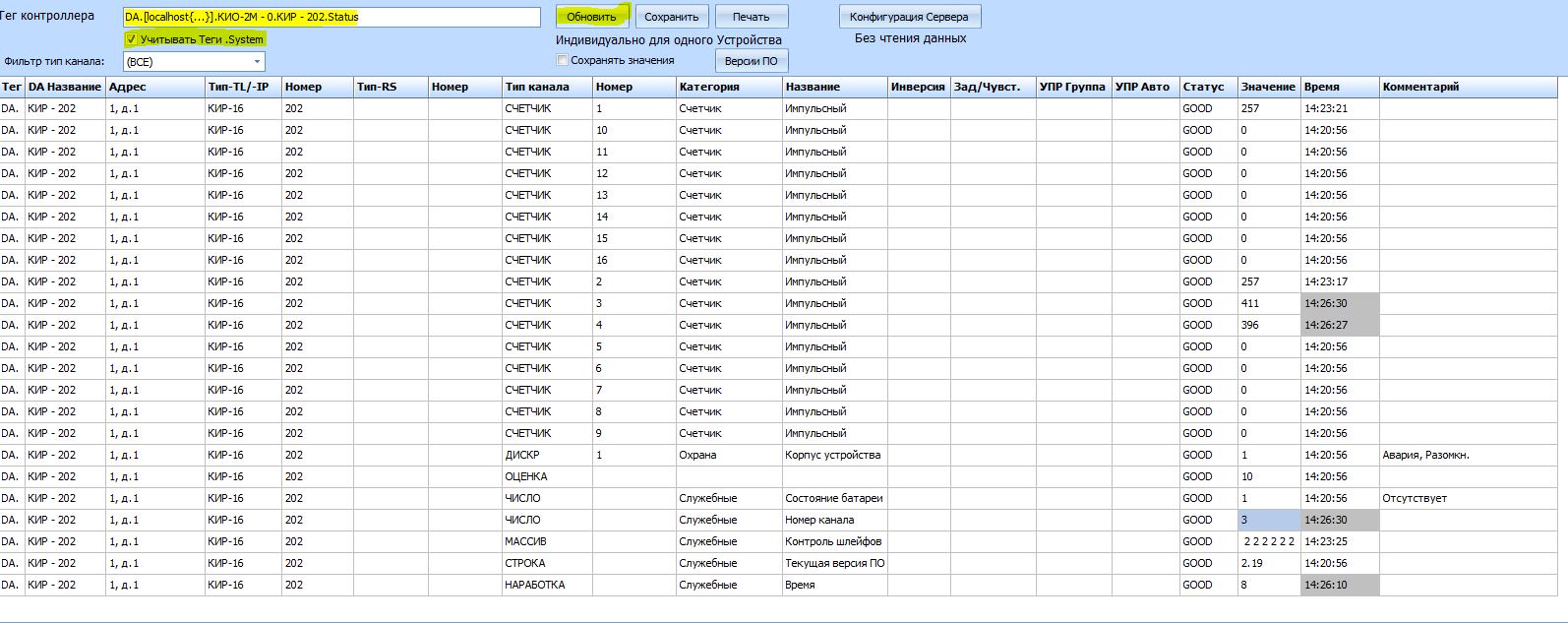Sort table by Тип канала column header
Screen dimensions: 1568x623
coord(537,87)
